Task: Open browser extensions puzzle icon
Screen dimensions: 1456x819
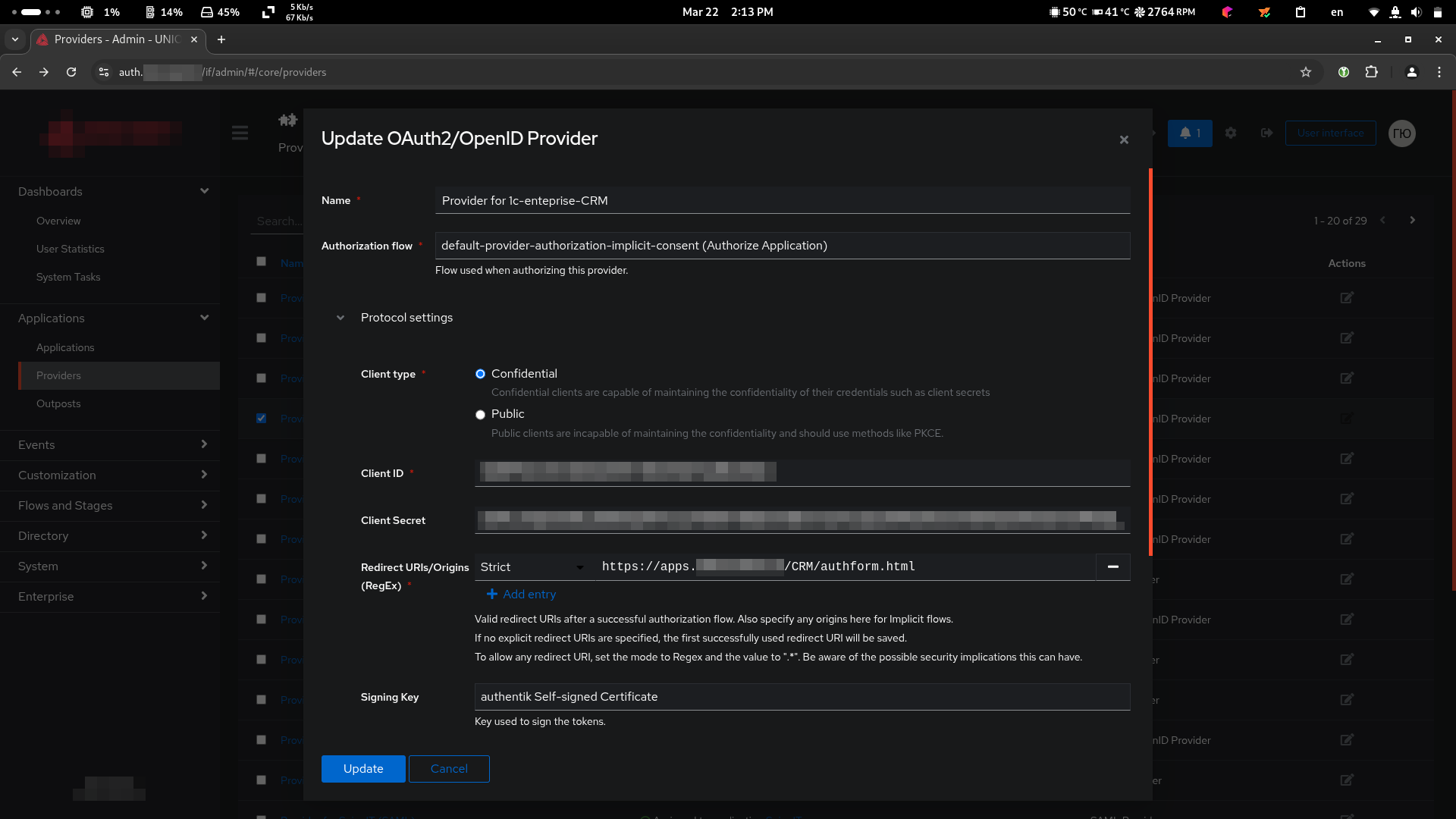Action: pos(1371,72)
